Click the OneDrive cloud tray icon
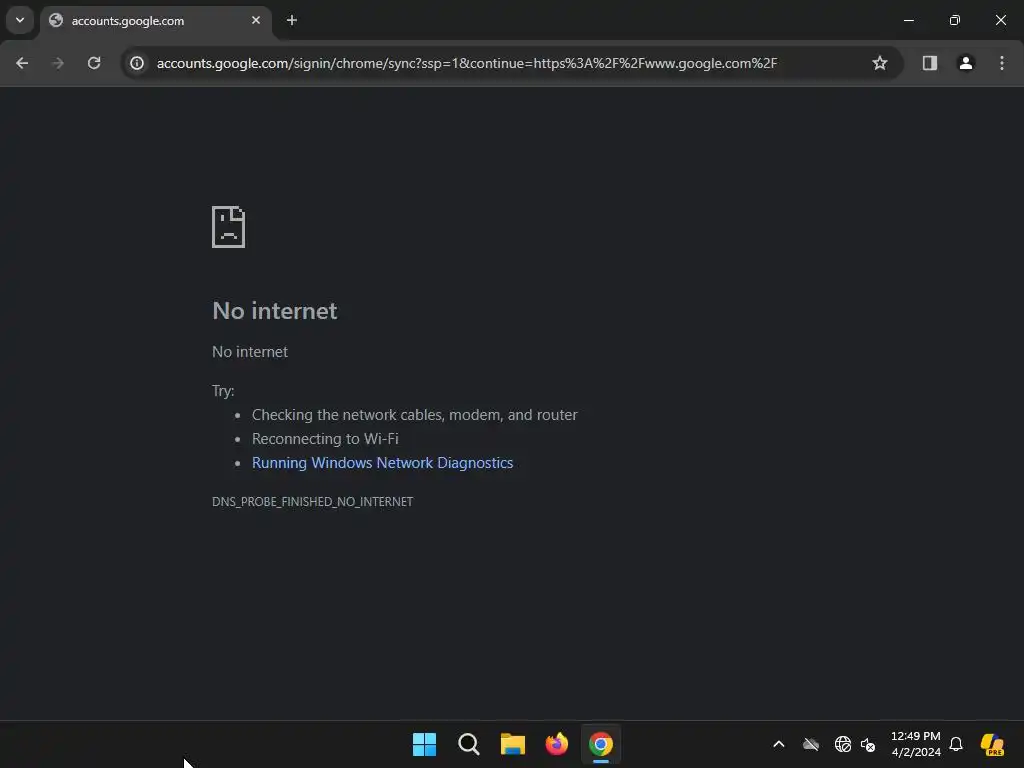Screen dimensions: 1024x768 pyautogui.click(x=811, y=744)
